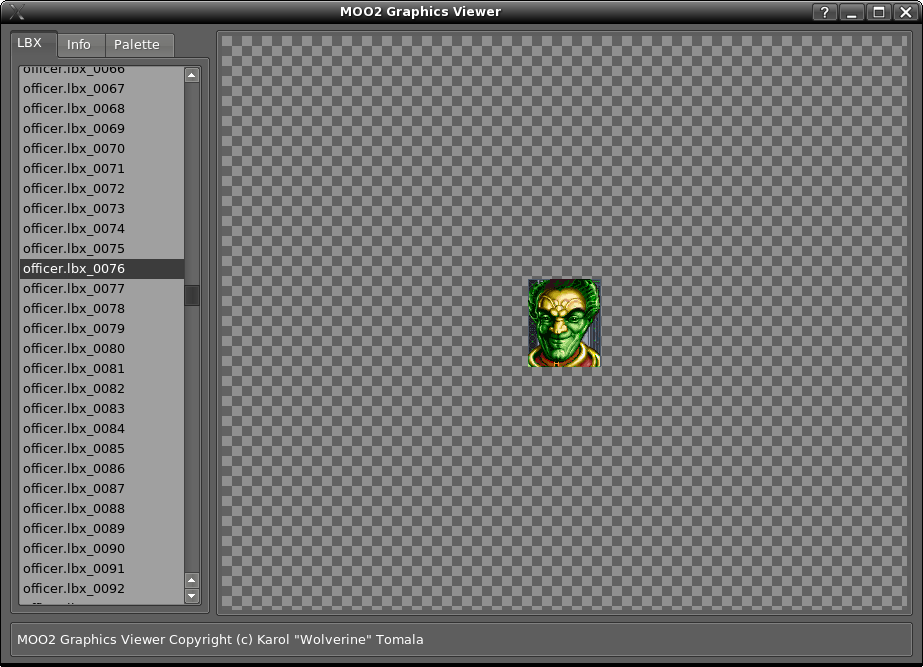Select officer.lbx_0078 in the list

(102, 308)
